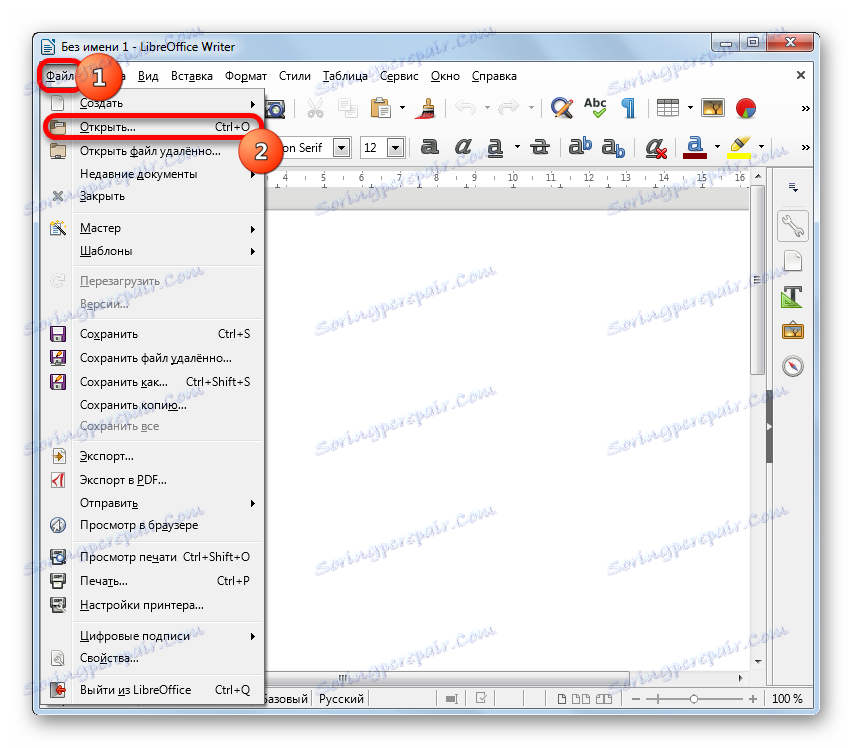Open the Справка menu

tap(494, 76)
